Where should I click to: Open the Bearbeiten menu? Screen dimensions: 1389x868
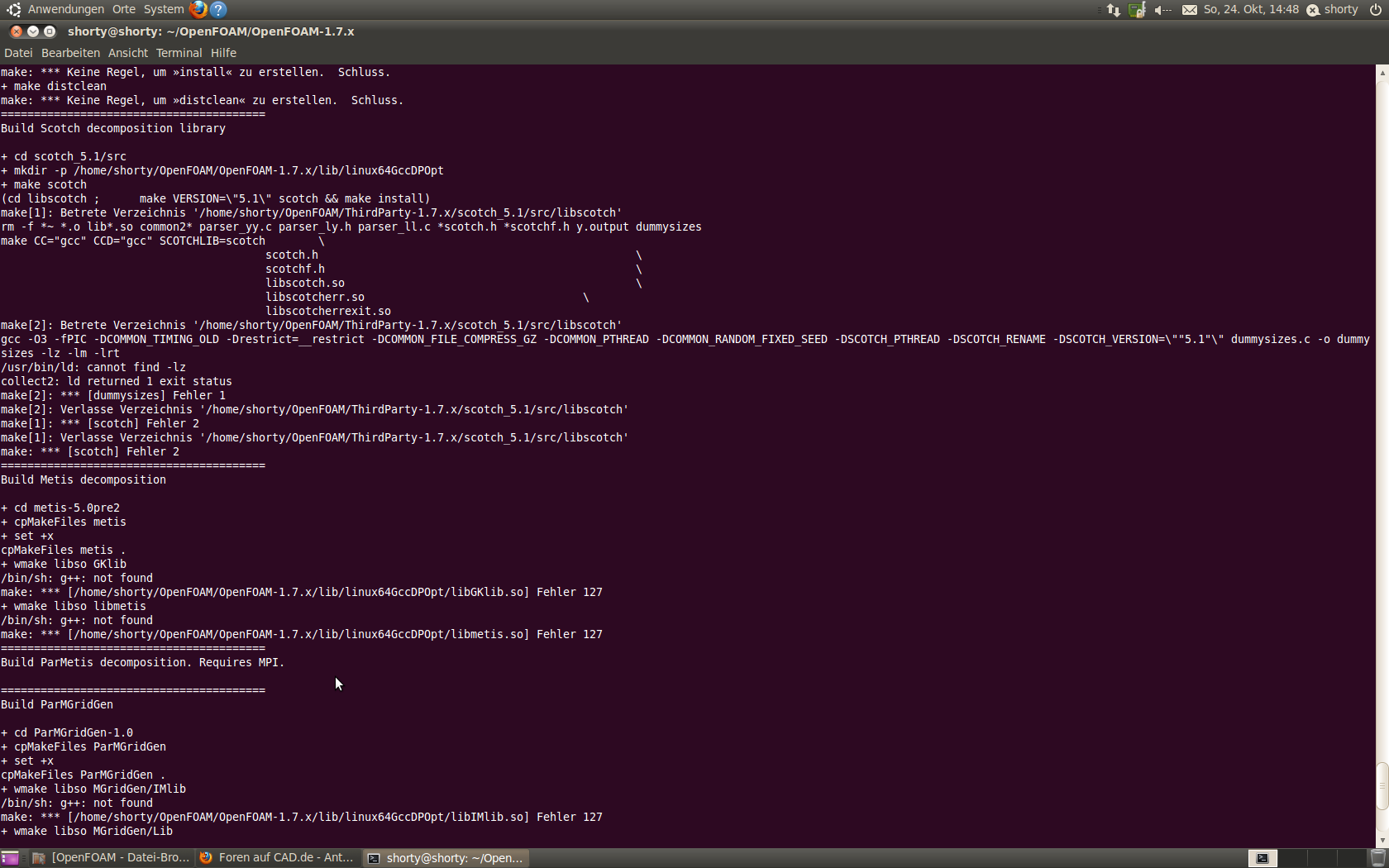click(70, 53)
